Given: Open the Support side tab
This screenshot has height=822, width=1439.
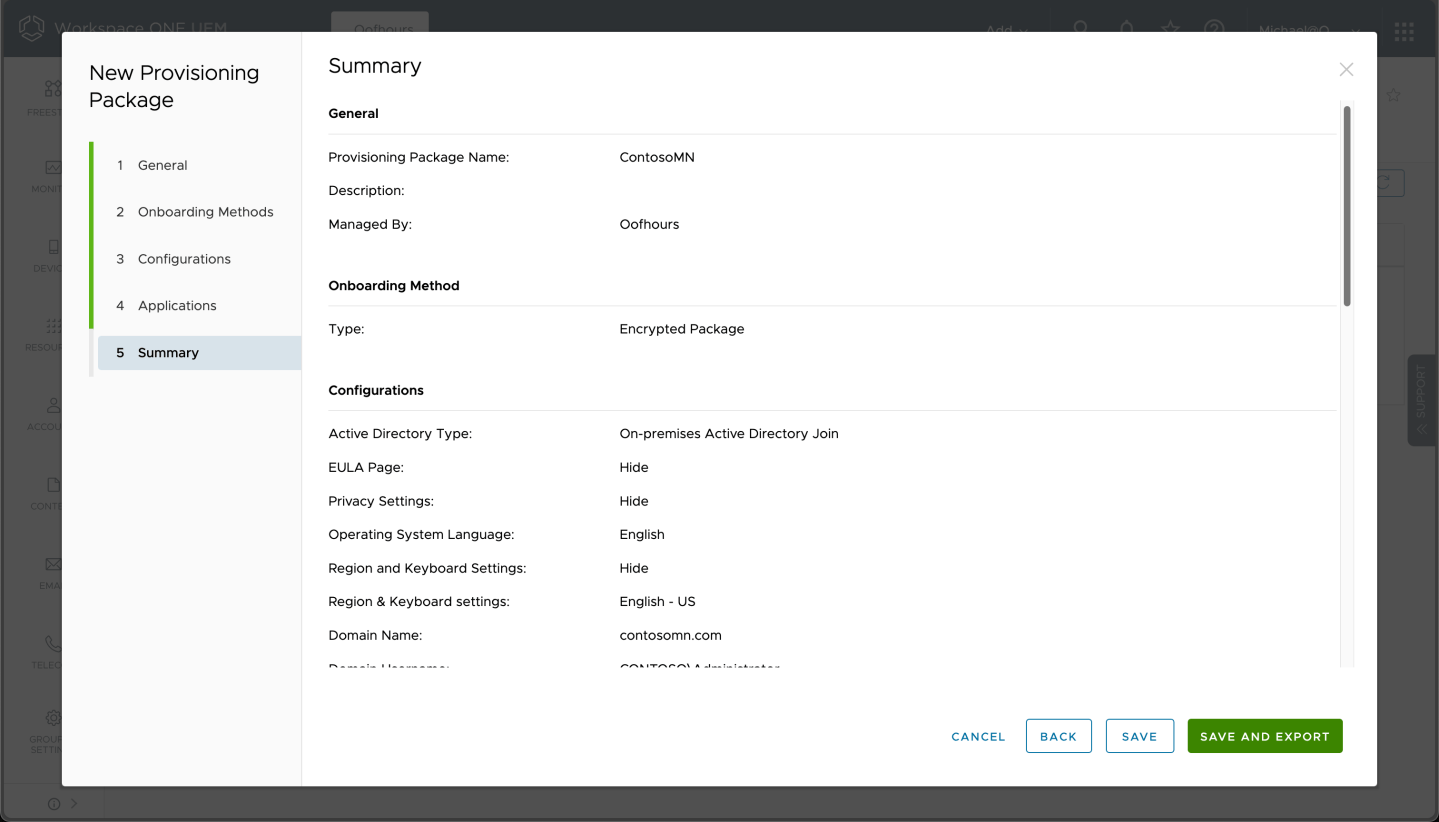Looking at the screenshot, I should 1421,400.
